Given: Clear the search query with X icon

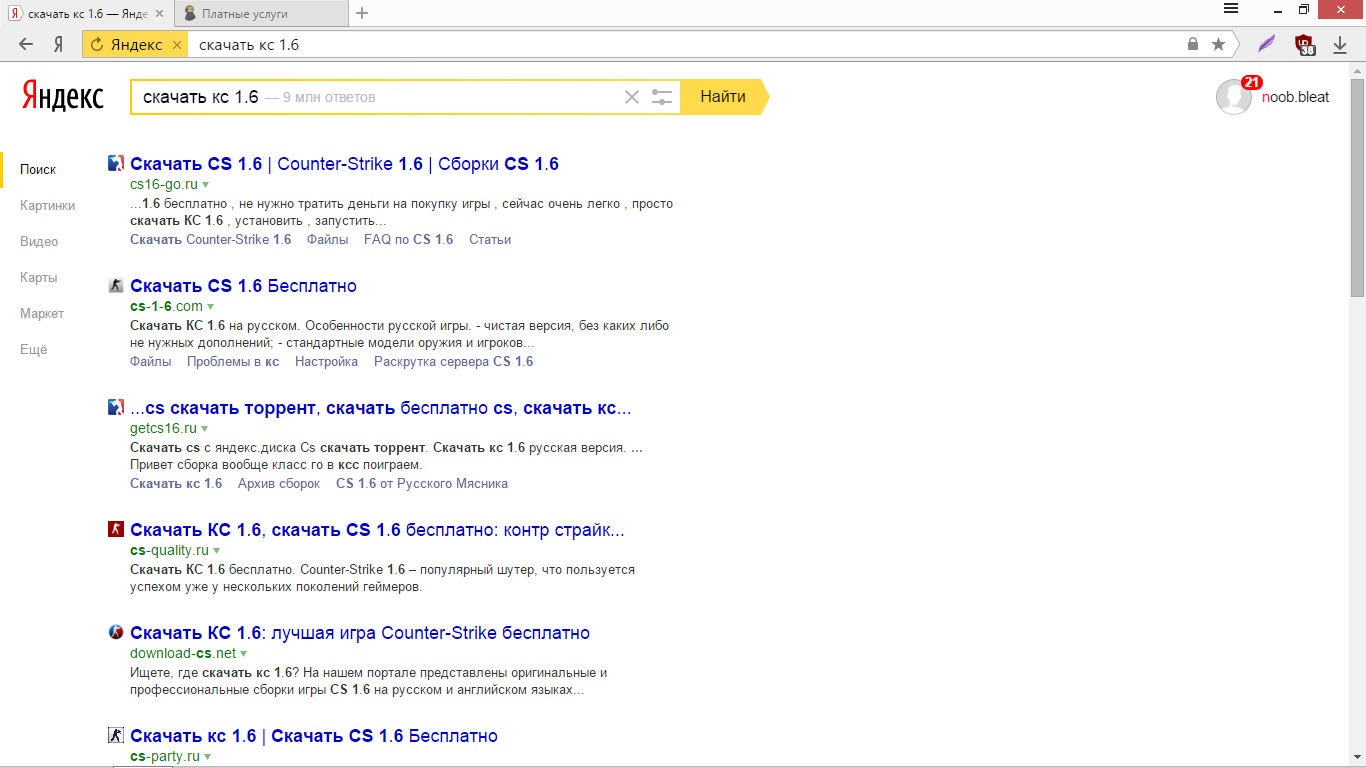Looking at the screenshot, I should (631, 97).
